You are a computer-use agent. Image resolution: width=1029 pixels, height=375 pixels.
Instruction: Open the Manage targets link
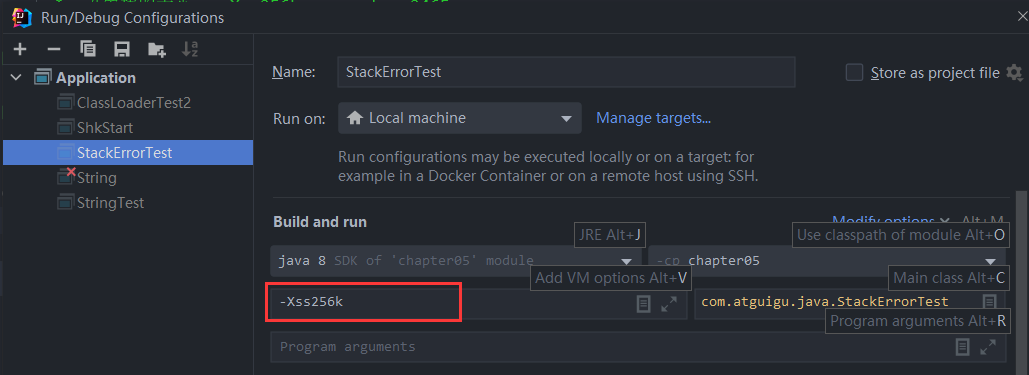[x=654, y=118]
